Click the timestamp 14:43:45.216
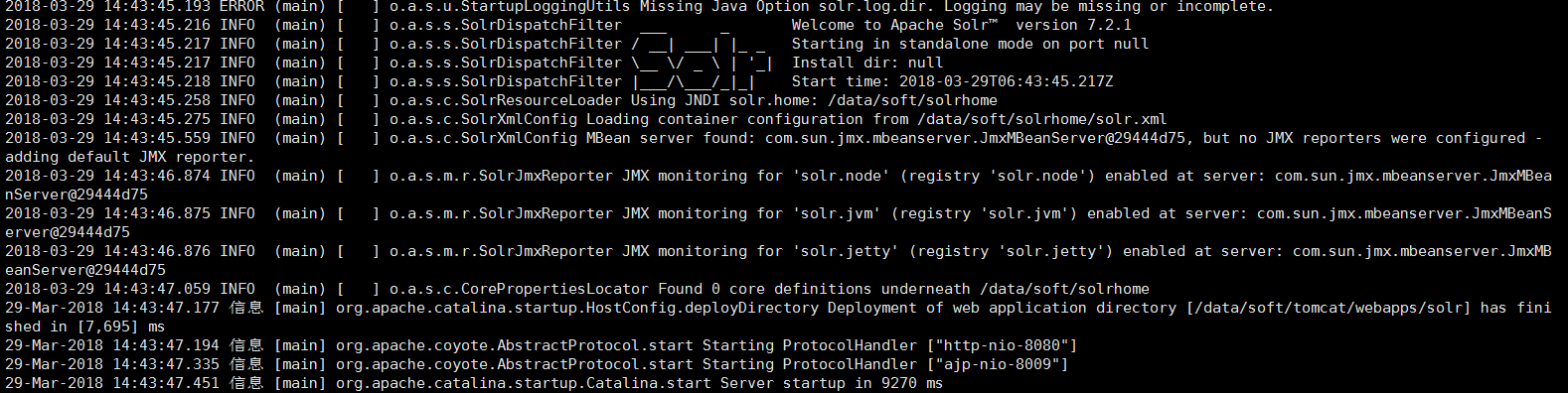This screenshot has width=1568, height=393. pyautogui.click(x=157, y=25)
